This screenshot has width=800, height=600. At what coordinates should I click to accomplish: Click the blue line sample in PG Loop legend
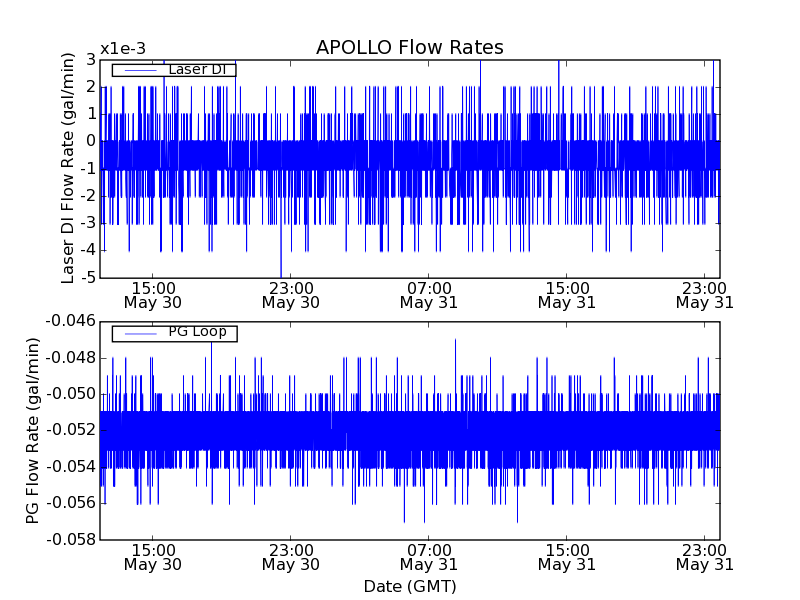pos(139,333)
